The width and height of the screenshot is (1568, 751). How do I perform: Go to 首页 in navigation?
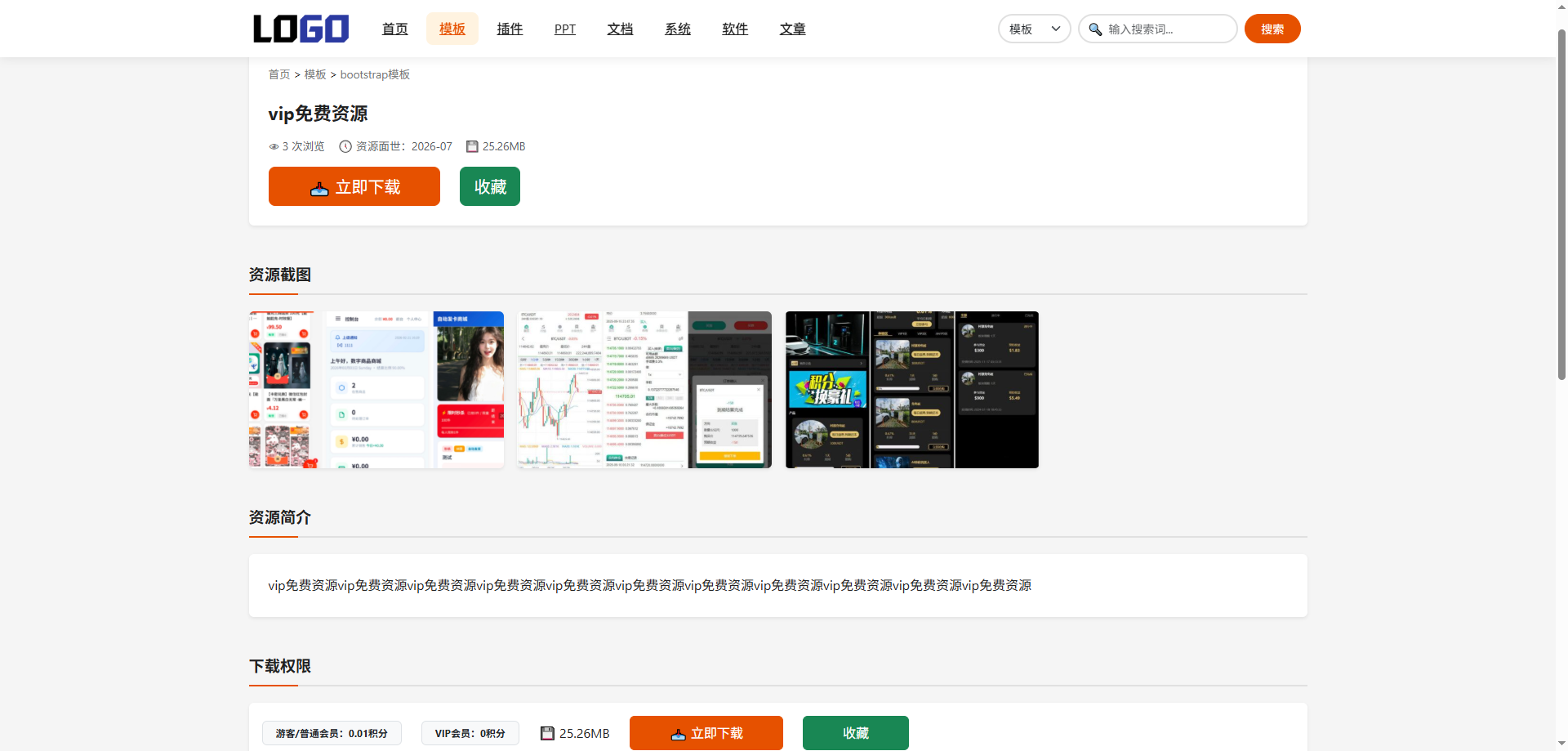[x=395, y=29]
